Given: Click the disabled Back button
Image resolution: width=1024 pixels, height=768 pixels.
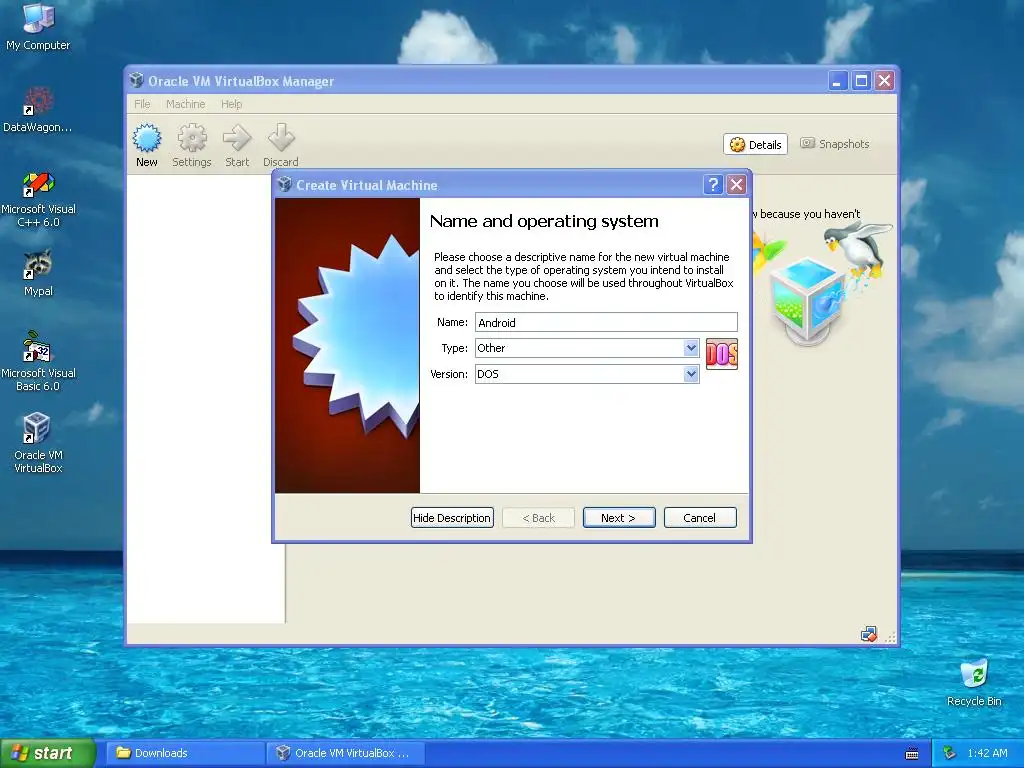Looking at the screenshot, I should click(539, 518).
